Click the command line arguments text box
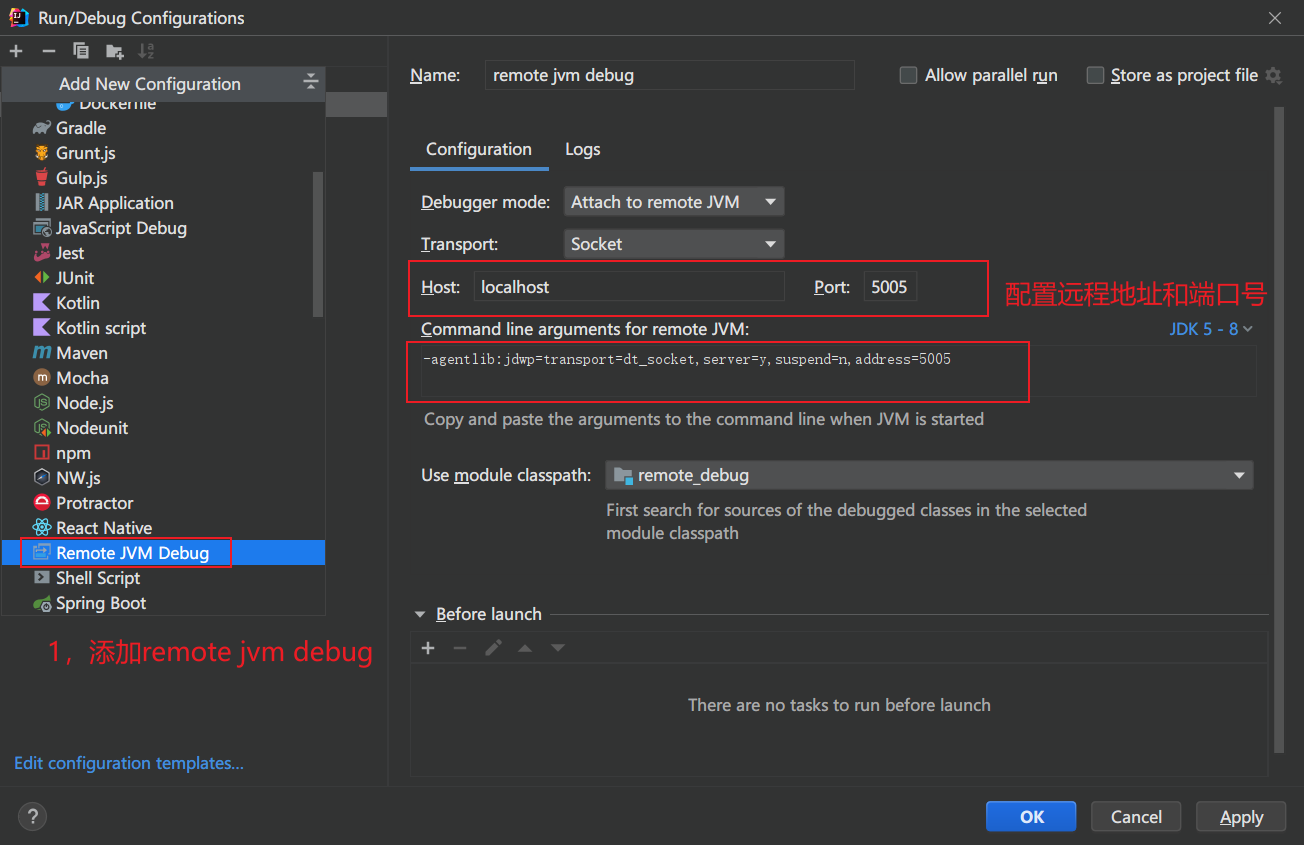 838,370
